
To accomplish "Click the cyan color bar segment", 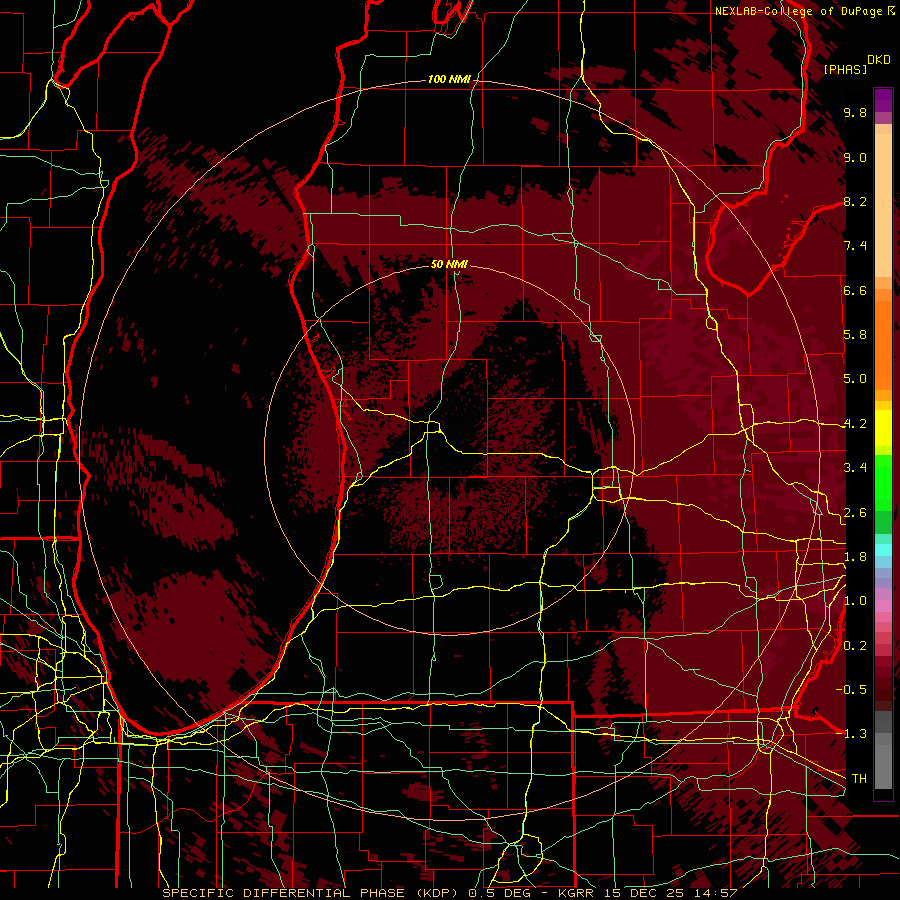I will pyautogui.click(x=883, y=549).
